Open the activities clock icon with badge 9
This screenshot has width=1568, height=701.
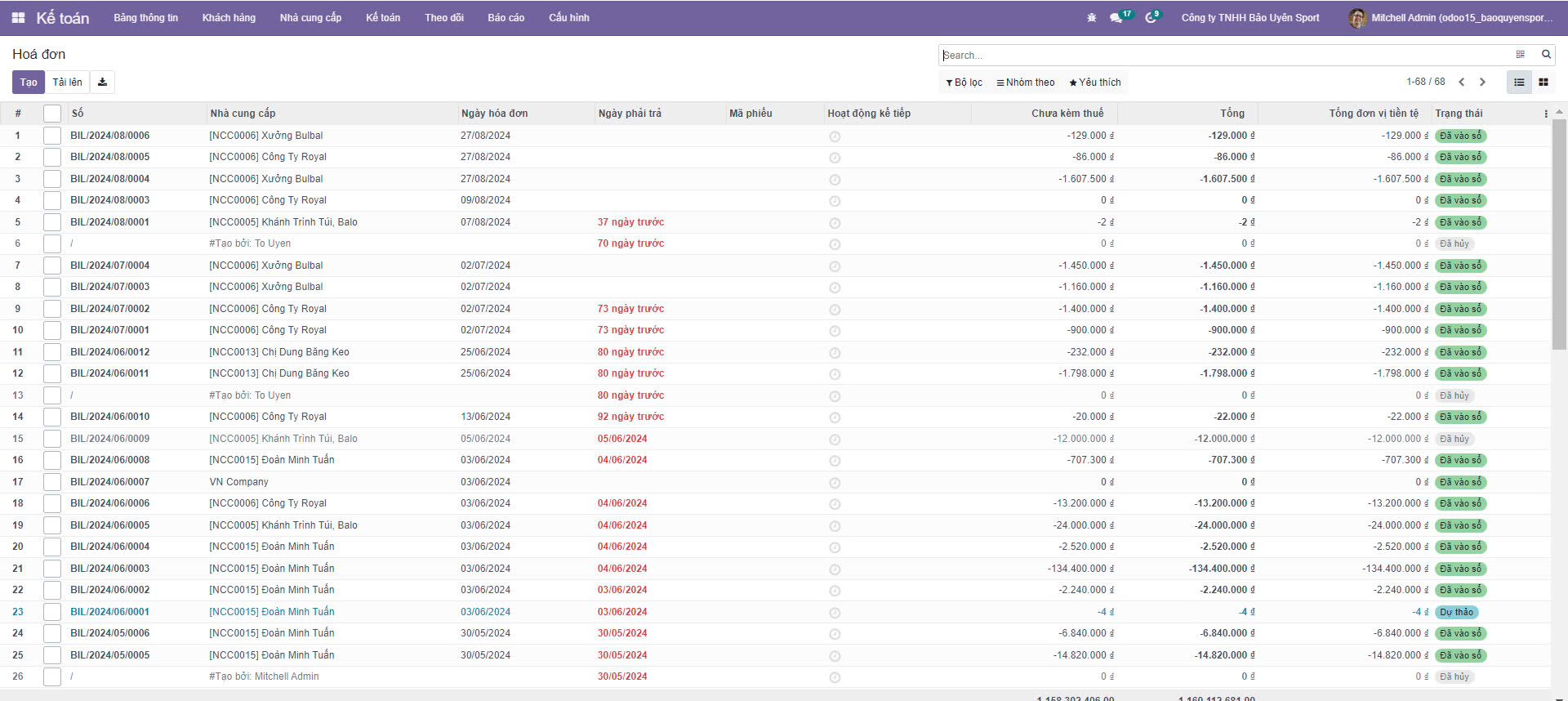click(1151, 17)
